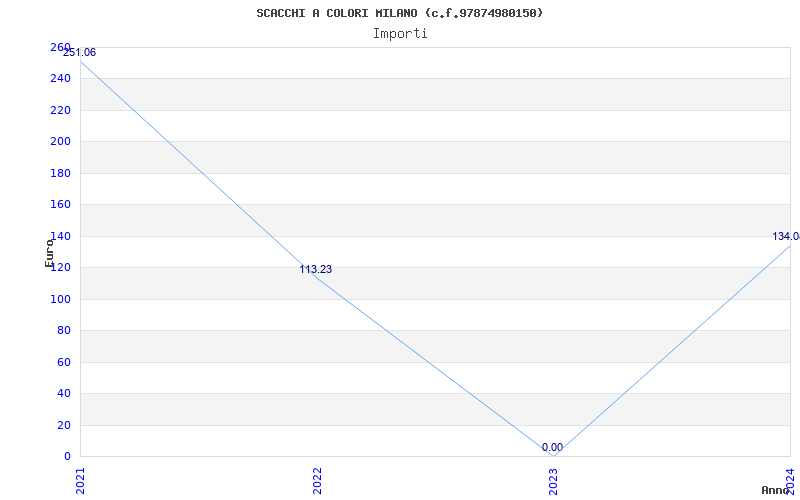The image size is (800, 500).
Task: Click the 60 y-axis tick label
Action: [x=64, y=362]
